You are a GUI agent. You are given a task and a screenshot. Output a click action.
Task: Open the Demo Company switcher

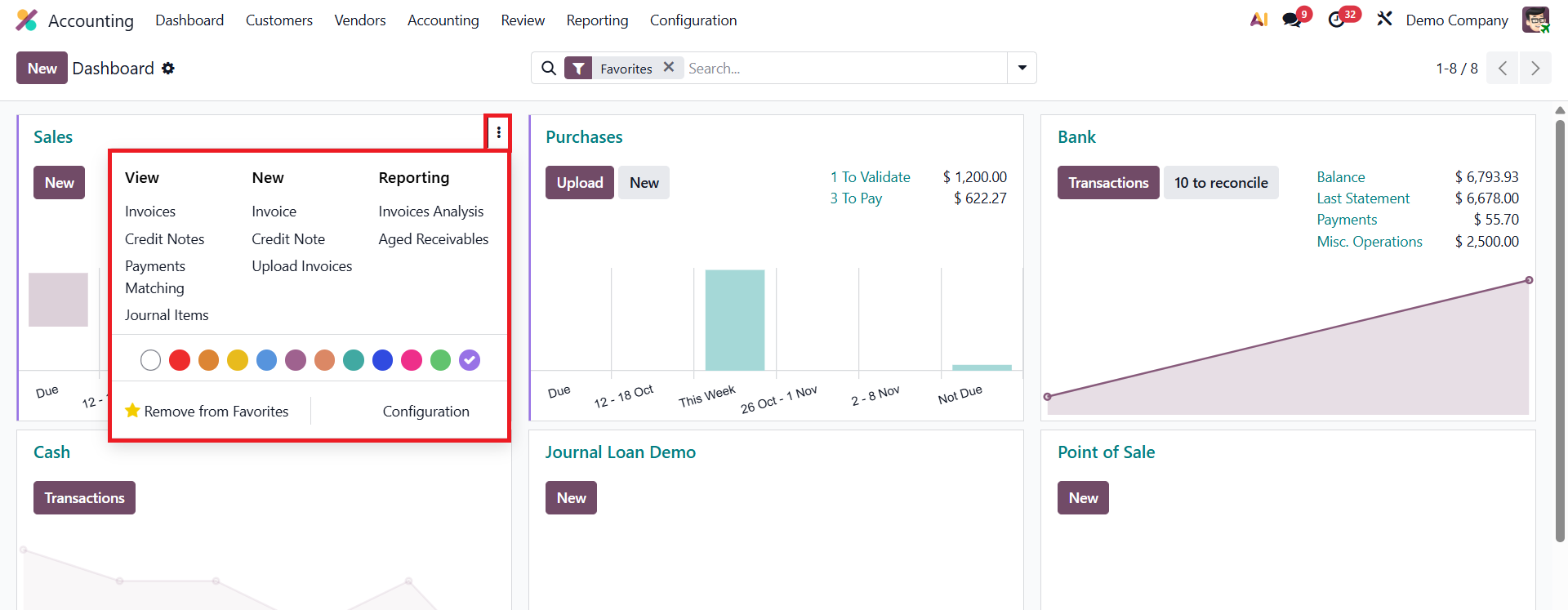click(x=1457, y=20)
